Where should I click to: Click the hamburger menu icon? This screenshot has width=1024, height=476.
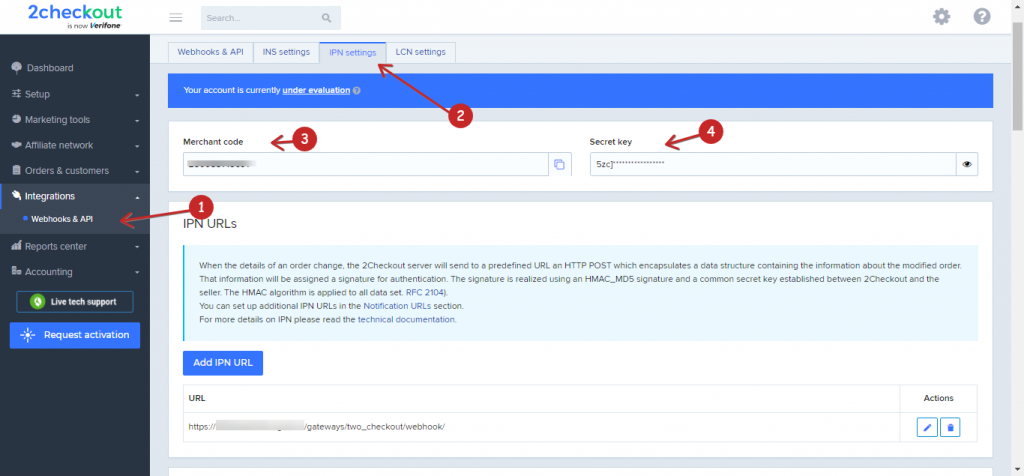(x=176, y=18)
